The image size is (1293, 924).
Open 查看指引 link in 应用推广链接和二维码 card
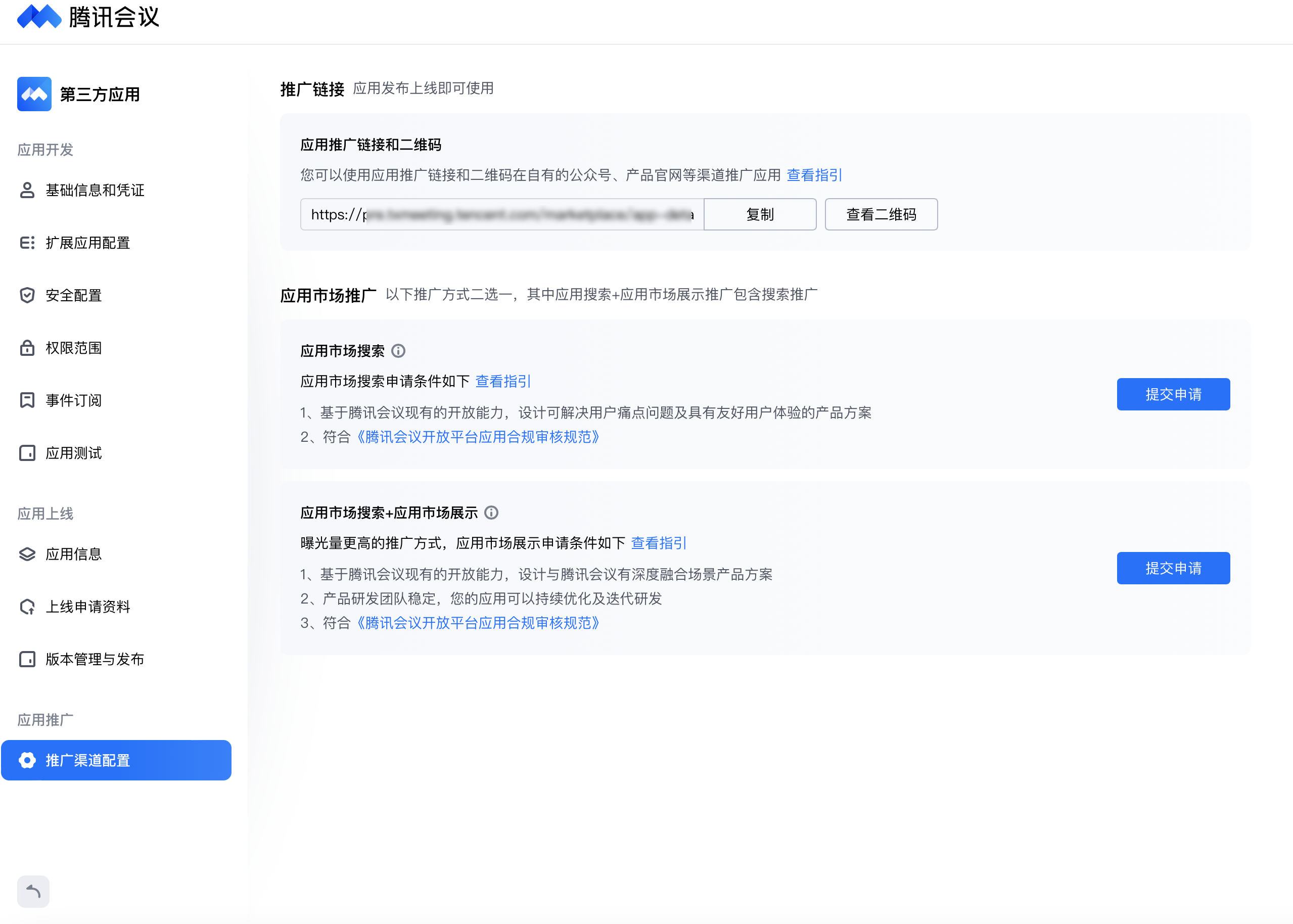point(814,175)
